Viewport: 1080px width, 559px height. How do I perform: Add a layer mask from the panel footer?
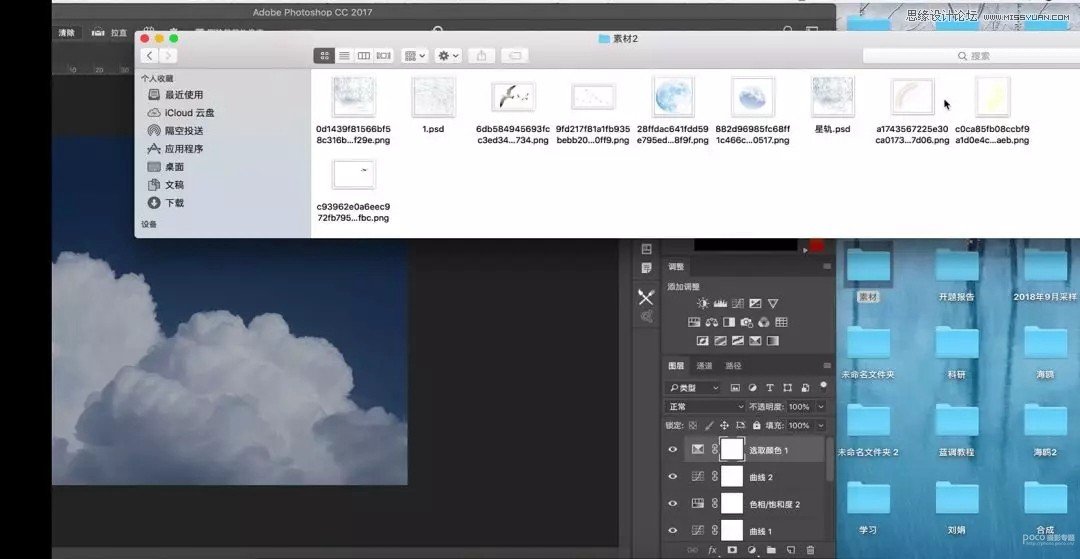(732, 551)
